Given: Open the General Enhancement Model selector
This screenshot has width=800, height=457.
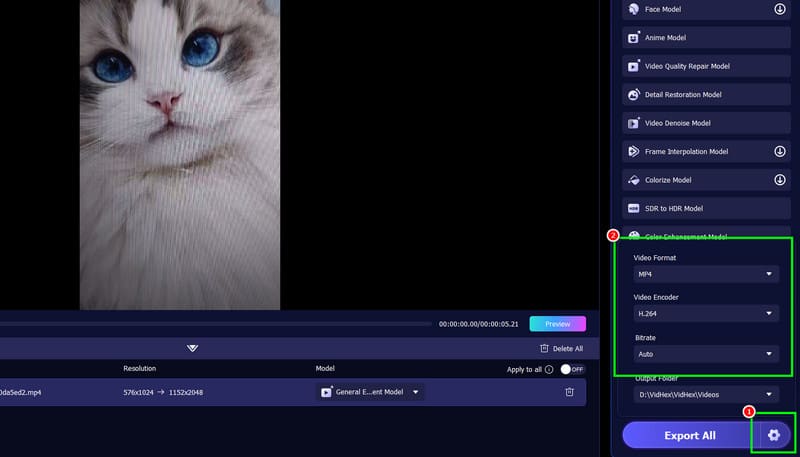Looking at the screenshot, I should (370, 392).
